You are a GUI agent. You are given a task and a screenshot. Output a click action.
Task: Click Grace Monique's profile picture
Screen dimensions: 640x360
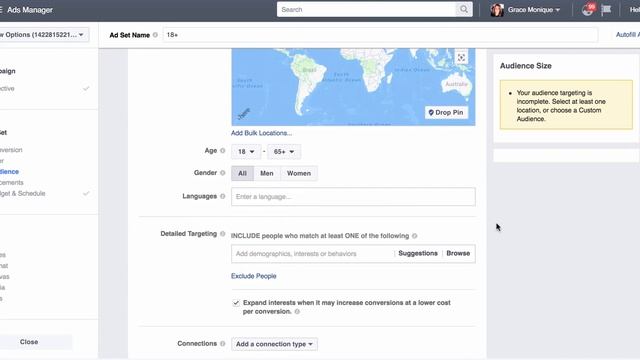click(497, 10)
